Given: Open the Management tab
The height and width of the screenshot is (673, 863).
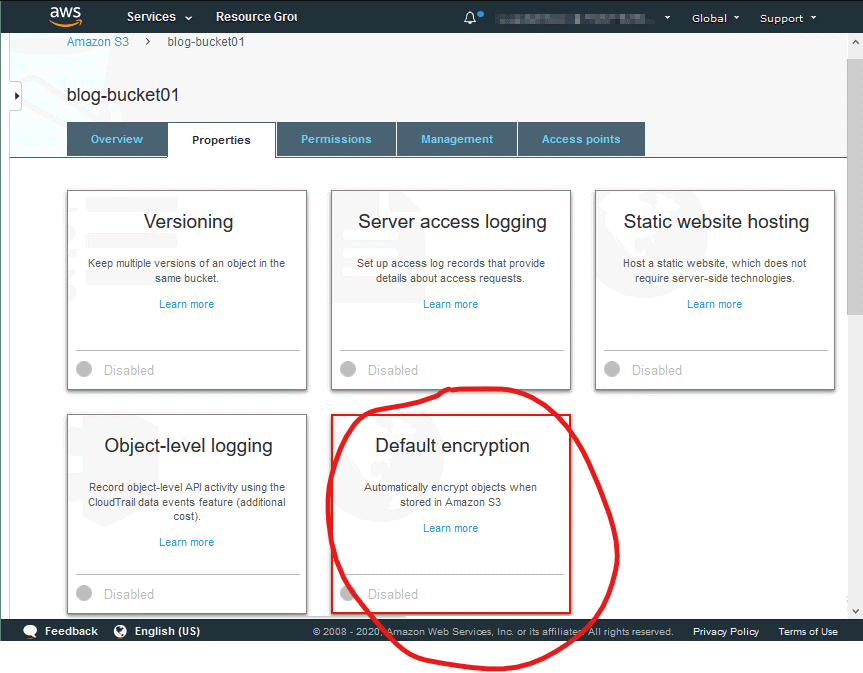Looking at the screenshot, I should pyautogui.click(x=457, y=139).
